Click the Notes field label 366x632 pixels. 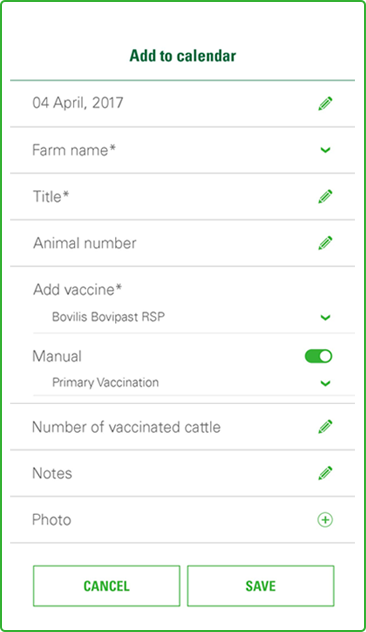click(52, 473)
